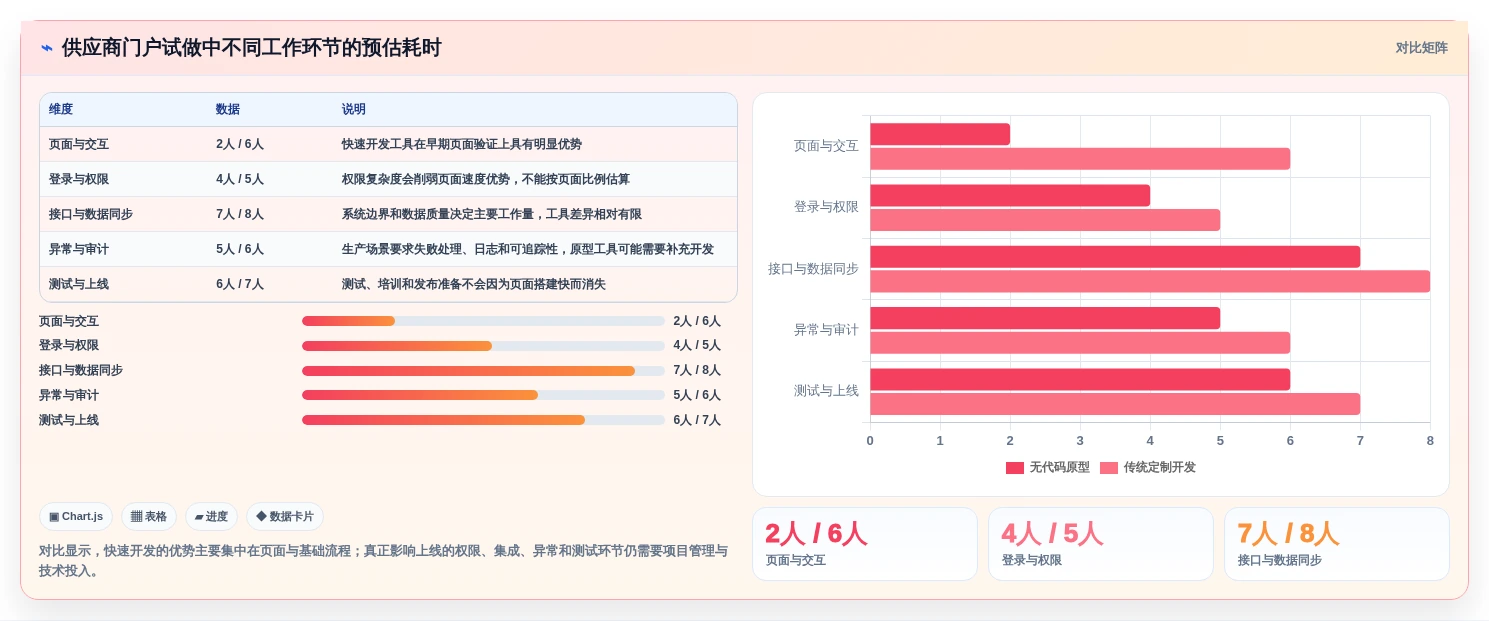The width and height of the screenshot is (1489, 621).
Task: Toggle the 无代码原型 legend item
Action: pyautogui.click(x=1048, y=467)
